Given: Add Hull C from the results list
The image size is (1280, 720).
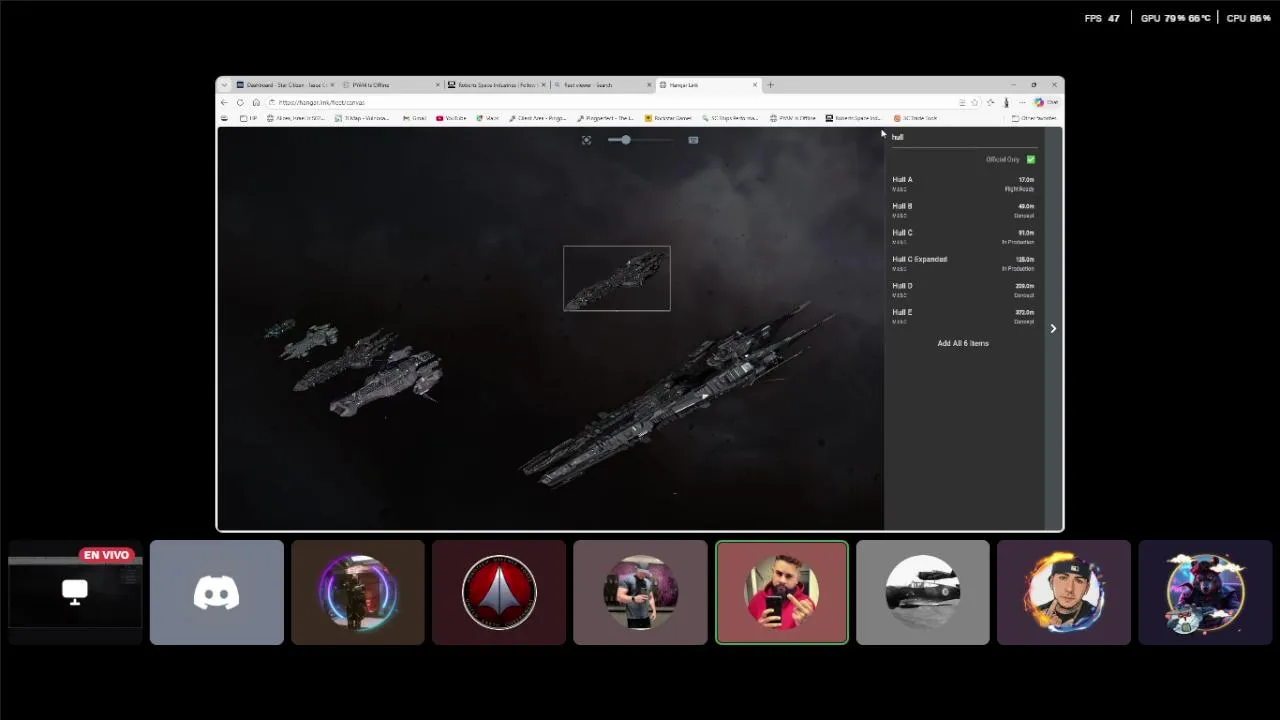Looking at the screenshot, I should [x=963, y=237].
